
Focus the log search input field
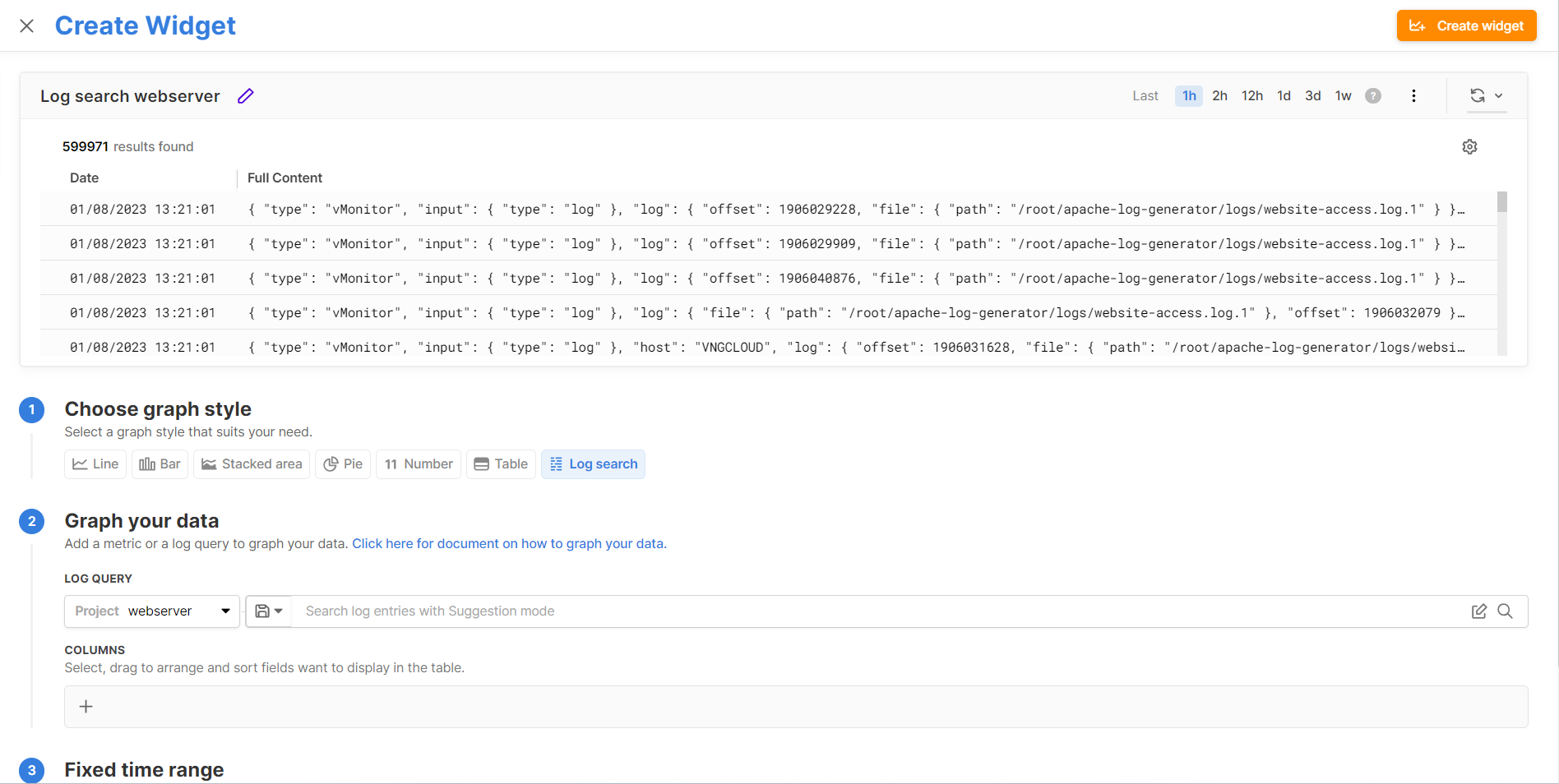(880, 611)
